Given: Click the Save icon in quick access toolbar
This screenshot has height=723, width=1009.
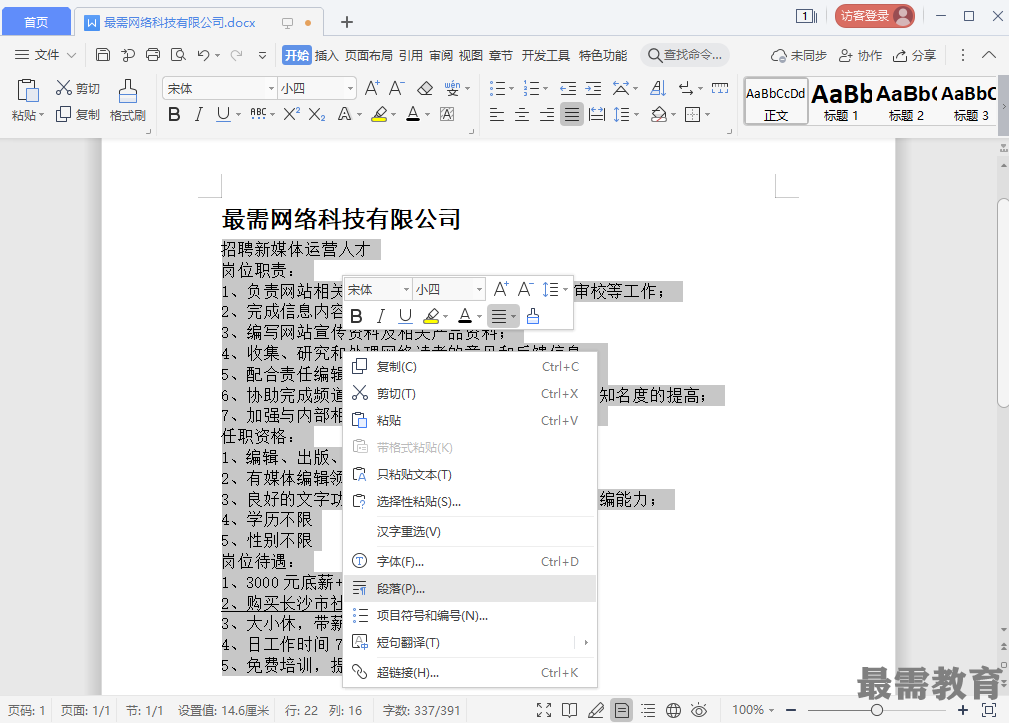Looking at the screenshot, I should click(x=102, y=55).
